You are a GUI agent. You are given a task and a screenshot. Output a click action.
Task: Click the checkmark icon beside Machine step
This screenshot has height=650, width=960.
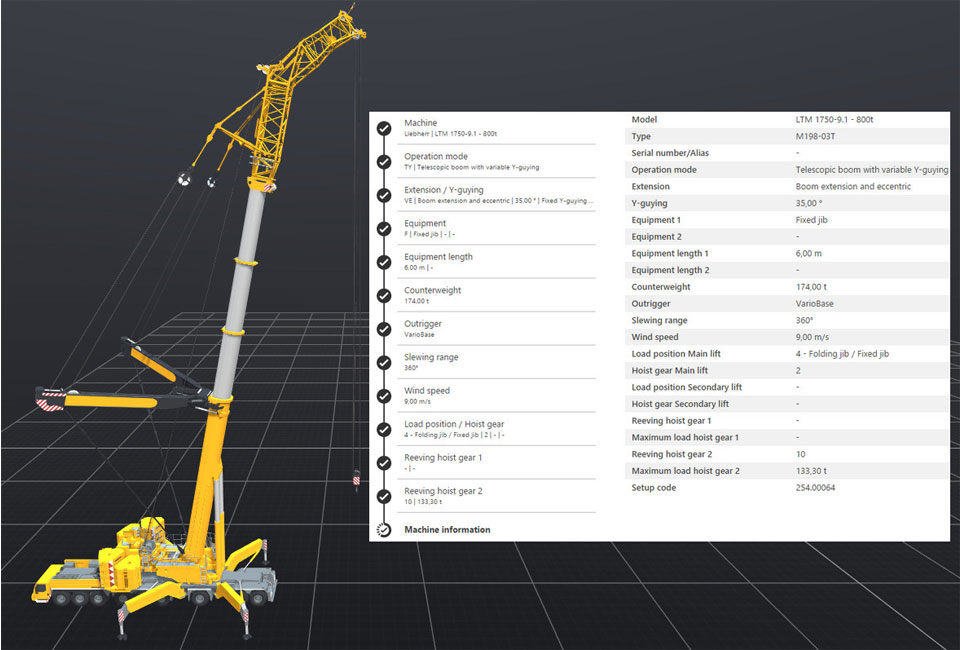(383, 128)
